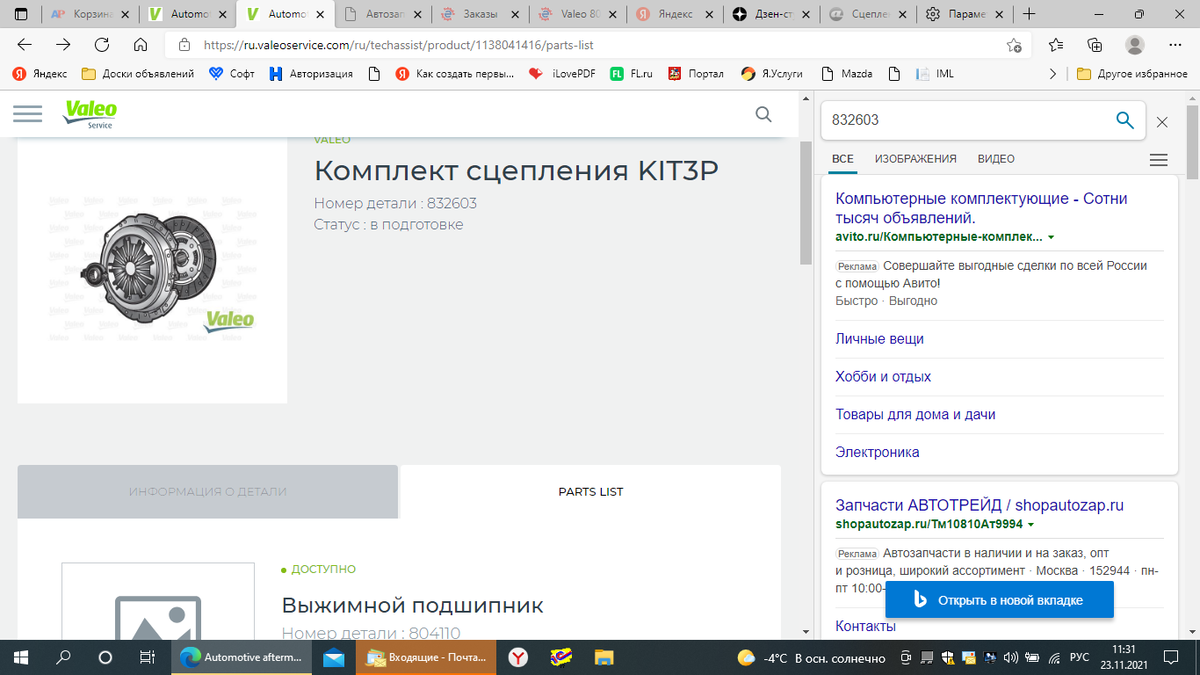Add this page to favorites with the star icon
The height and width of the screenshot is (675, 1200).
coord(1014,45)
